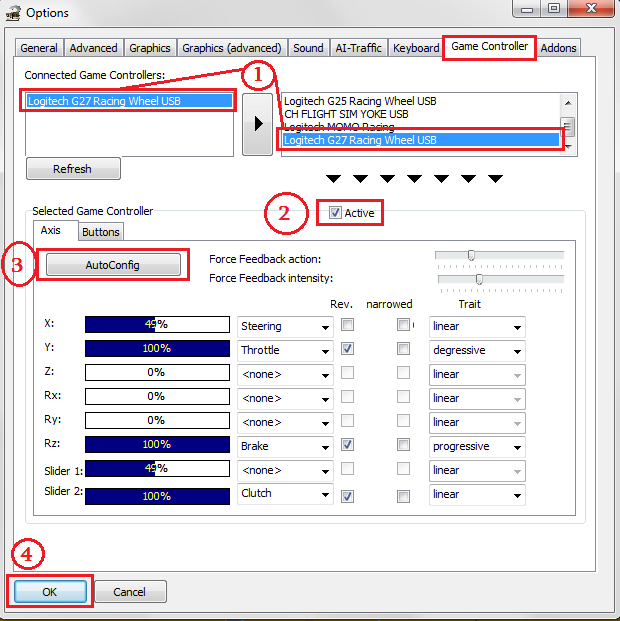Screen dimensions: 620x621
Task: Open the progressive trait dropdown
Action: click(477, 447)
